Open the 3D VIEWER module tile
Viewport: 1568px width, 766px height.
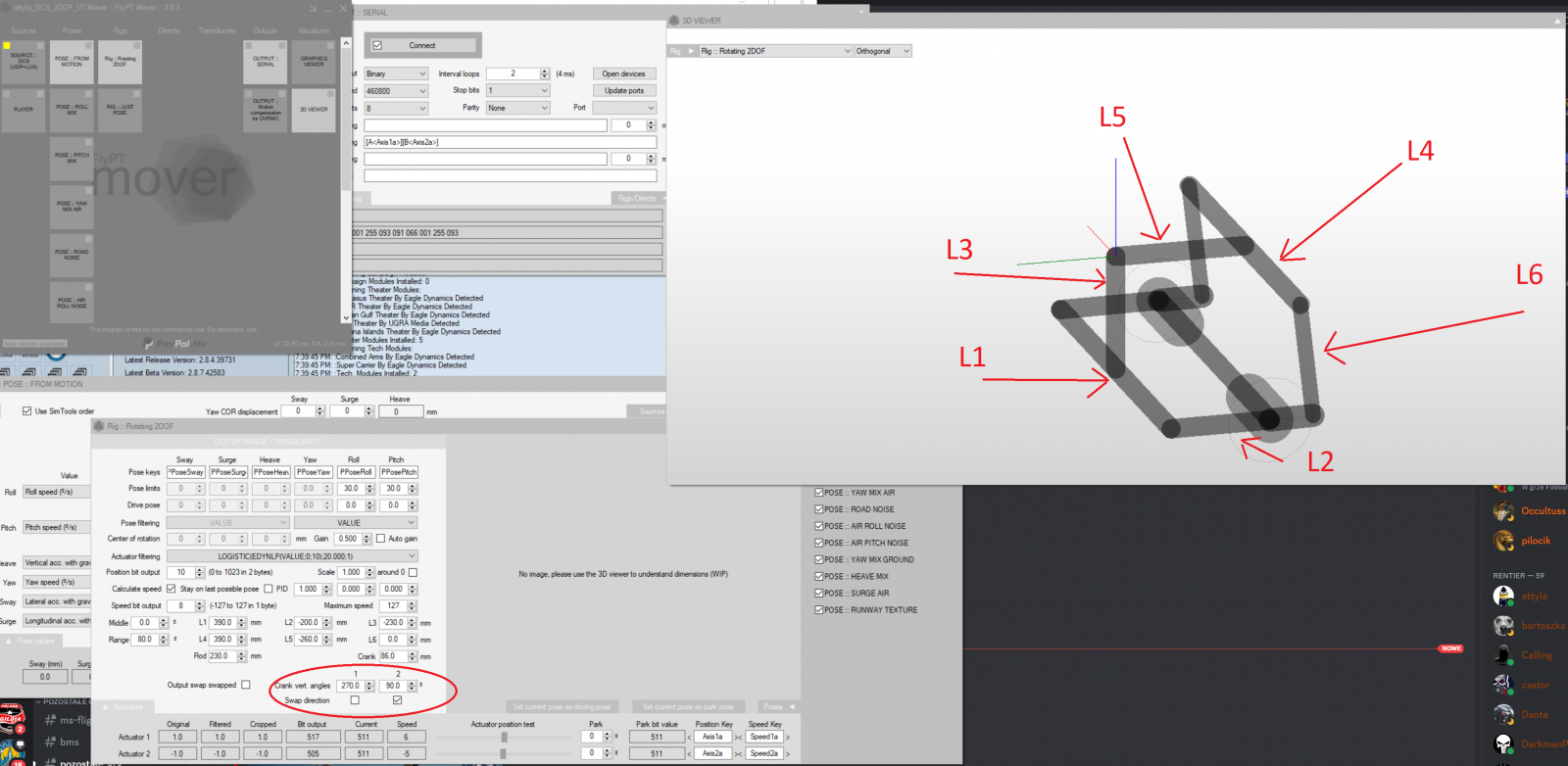coord(314,110)
